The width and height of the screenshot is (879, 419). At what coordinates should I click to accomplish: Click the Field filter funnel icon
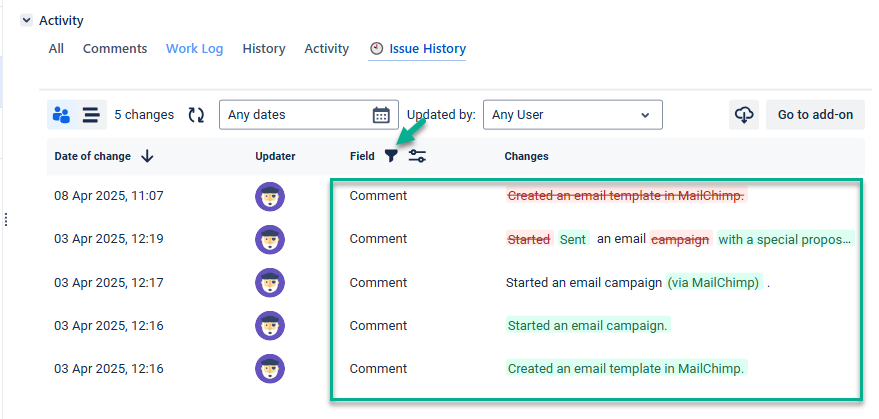(391, 156)
